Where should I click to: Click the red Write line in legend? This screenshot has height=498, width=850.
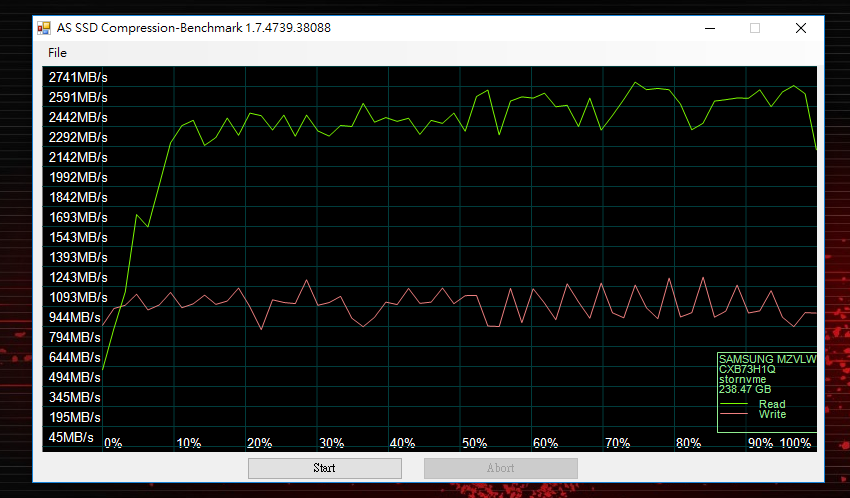[733, 414]
